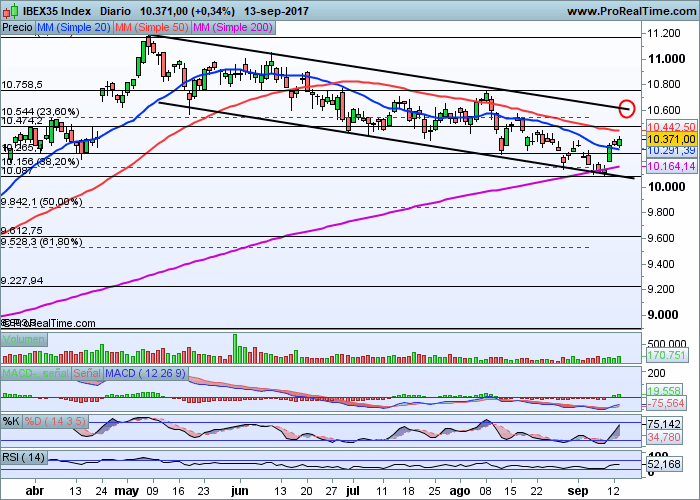The image size is (700, 500).
Task: Click the yellow 10.371,00 current price tag
Action: pyautogui.click(x=671, y=140)
